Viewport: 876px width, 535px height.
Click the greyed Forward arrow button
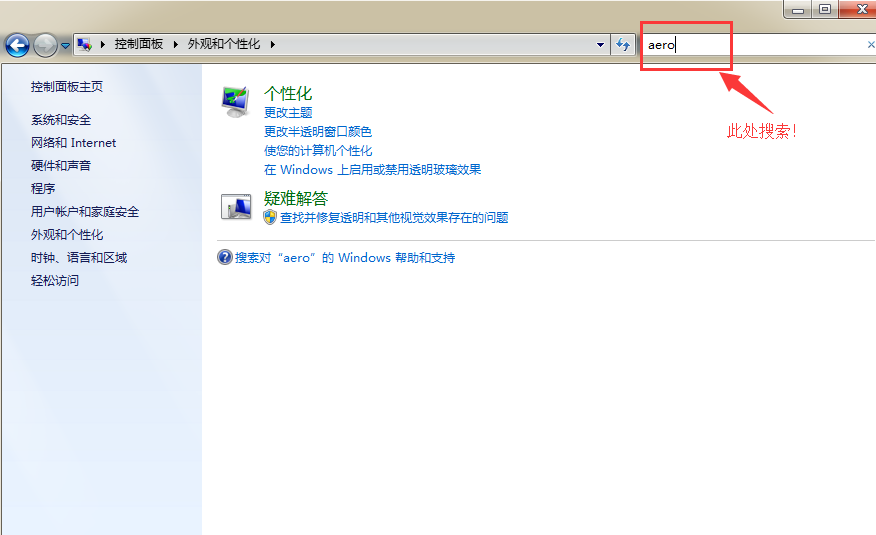[45, 45]
